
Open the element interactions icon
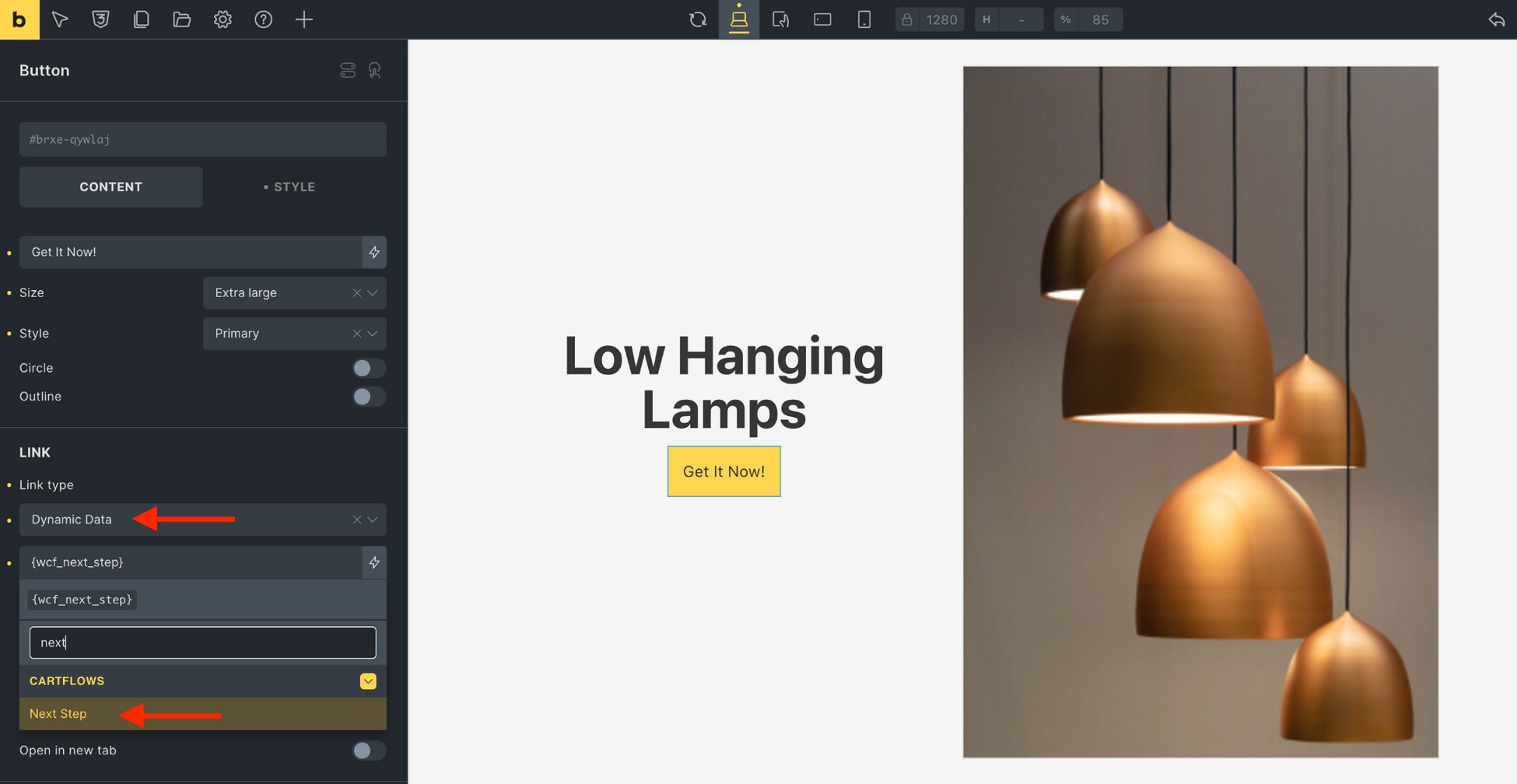click(375, 70)
